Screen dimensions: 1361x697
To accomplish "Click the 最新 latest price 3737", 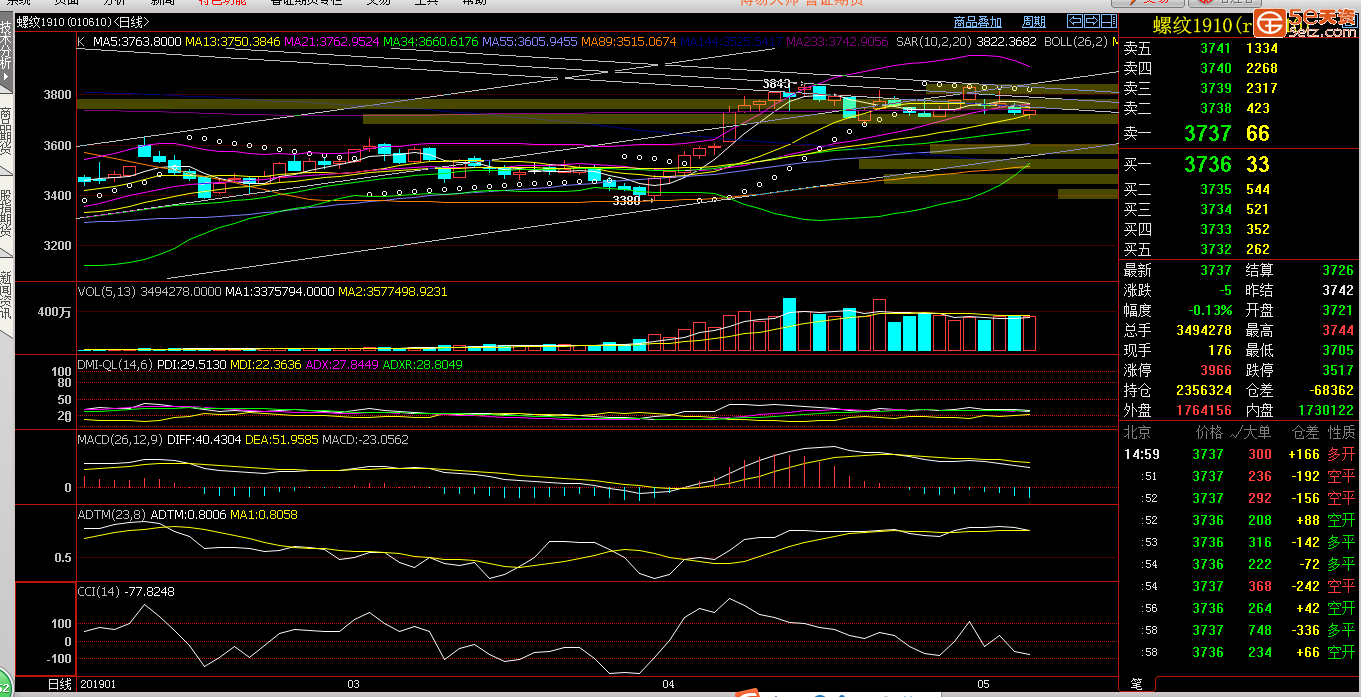I will 1216,270.
